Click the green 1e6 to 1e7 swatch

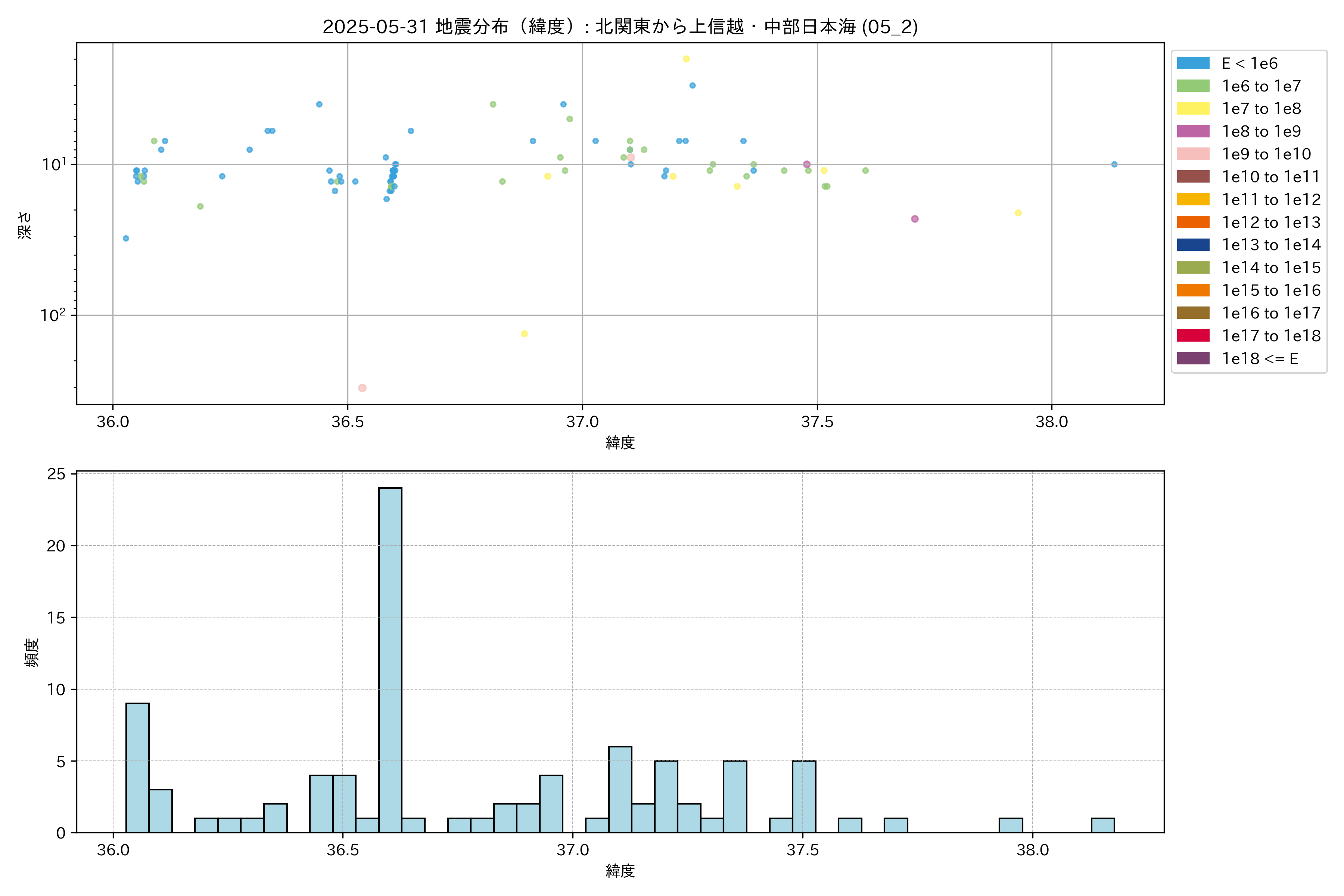click(x=1192, y=86)
